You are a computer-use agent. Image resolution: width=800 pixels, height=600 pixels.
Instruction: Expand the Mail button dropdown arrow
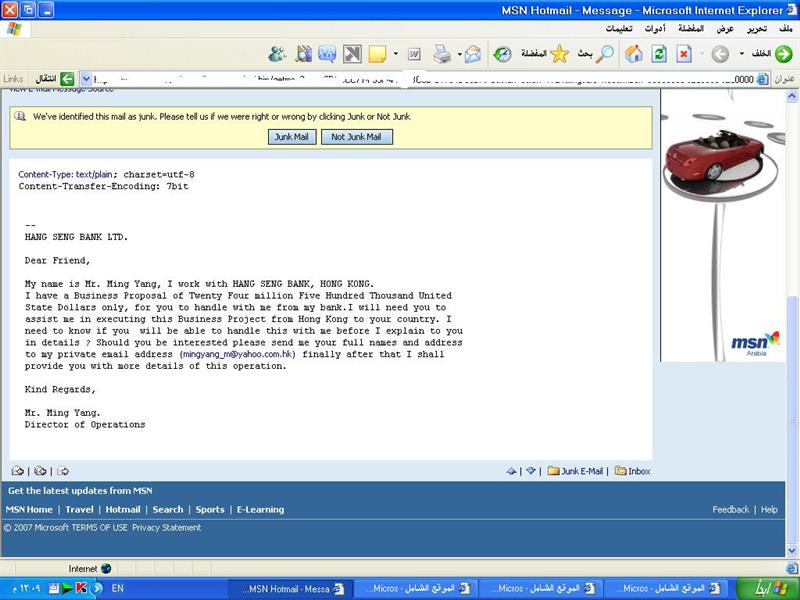459,54
